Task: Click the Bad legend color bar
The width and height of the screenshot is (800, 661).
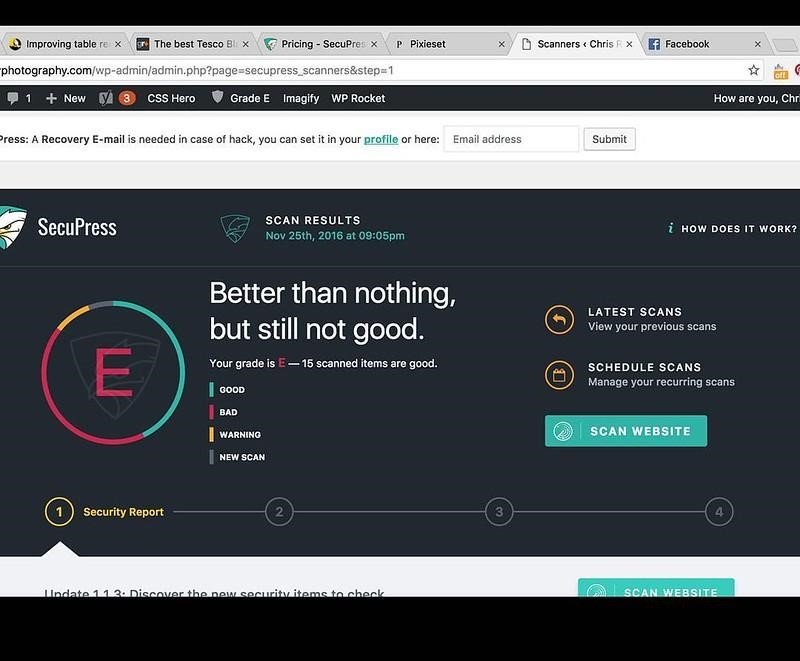Action: tap(211, 412)
